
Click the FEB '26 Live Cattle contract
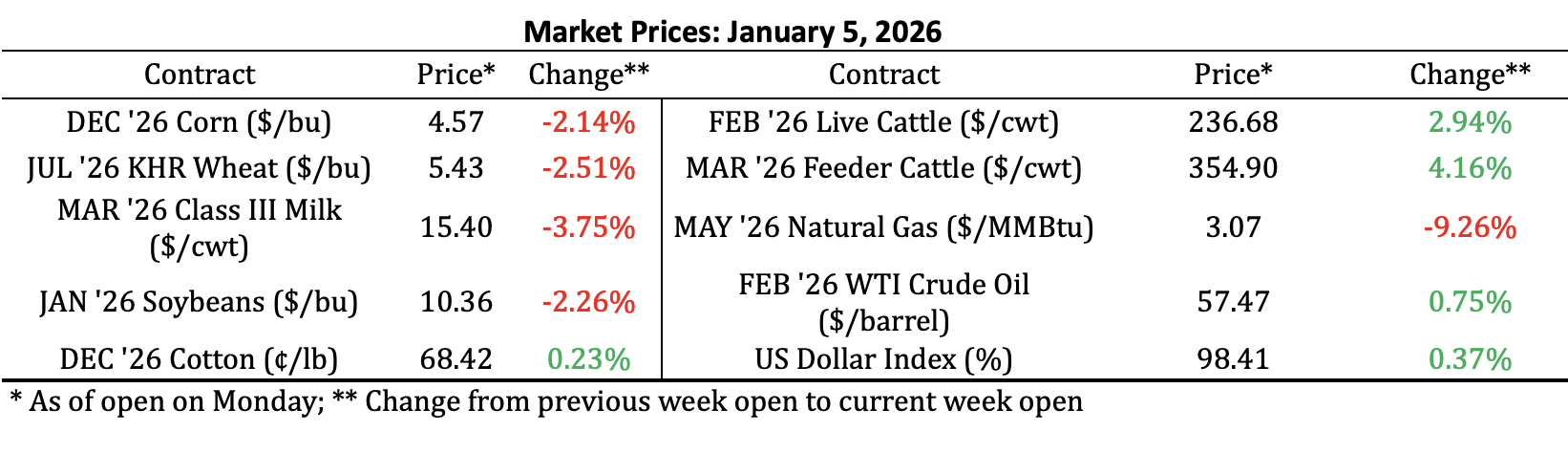pyautogui.click(x=883, y=122)
